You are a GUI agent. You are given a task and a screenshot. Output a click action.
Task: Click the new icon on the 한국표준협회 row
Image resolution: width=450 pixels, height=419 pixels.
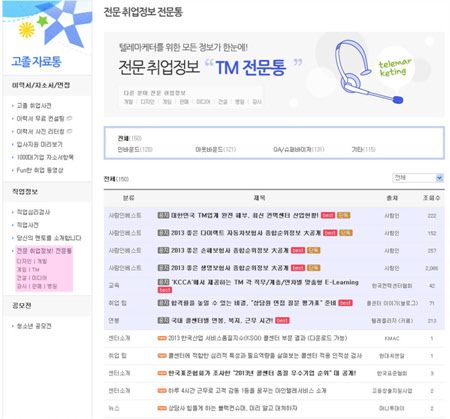(x=162, y=373)
